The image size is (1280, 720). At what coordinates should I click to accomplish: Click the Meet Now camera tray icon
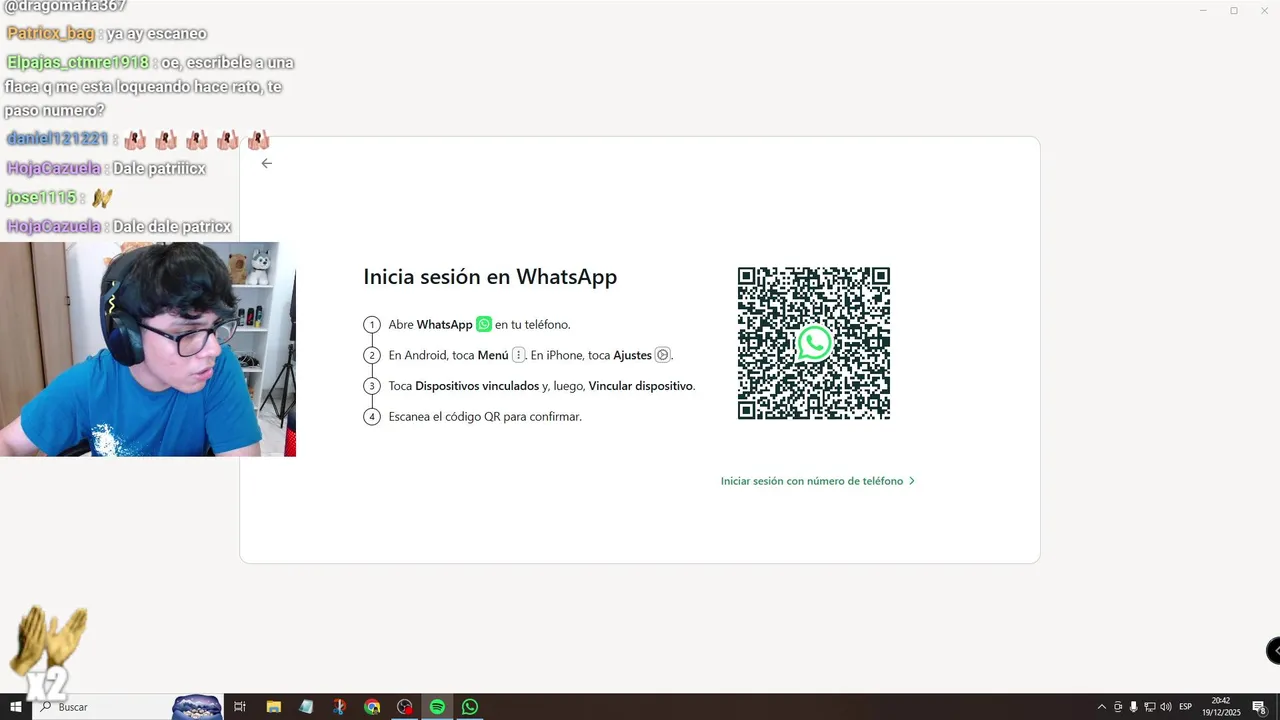click(1118, 707)
